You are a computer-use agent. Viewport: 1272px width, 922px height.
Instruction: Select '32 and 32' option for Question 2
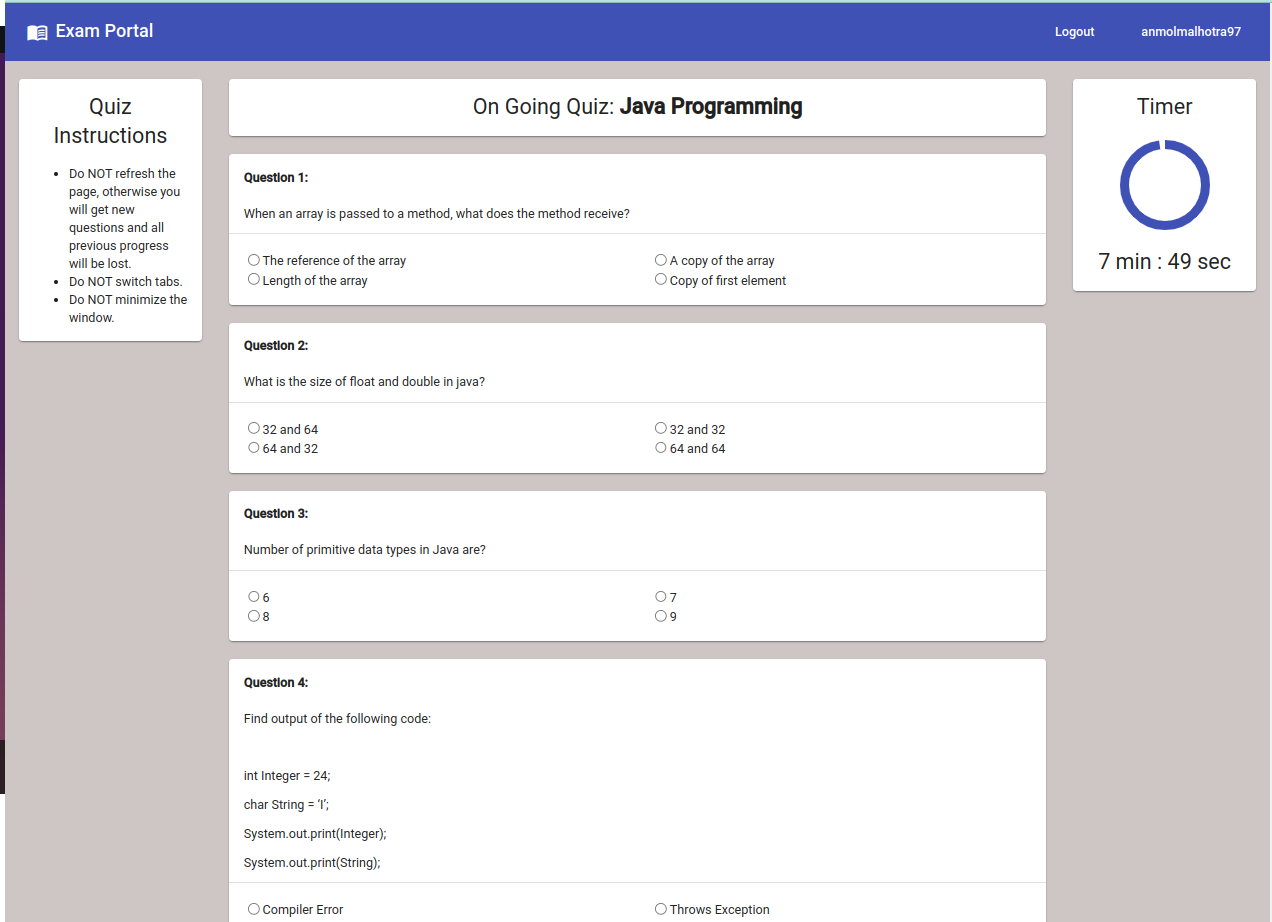click(660, 427)
